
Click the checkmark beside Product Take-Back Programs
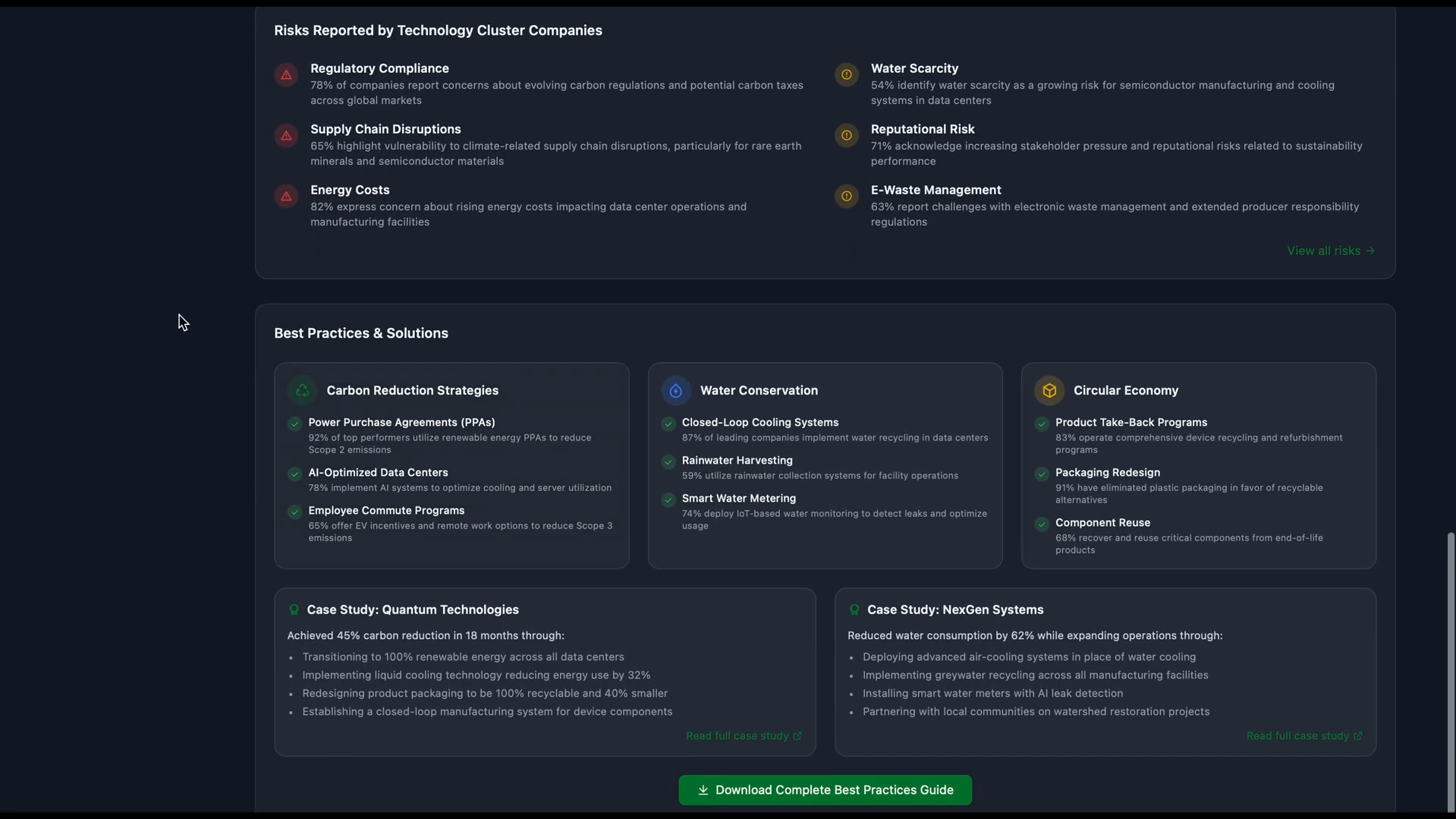(x=1042, y=424)
